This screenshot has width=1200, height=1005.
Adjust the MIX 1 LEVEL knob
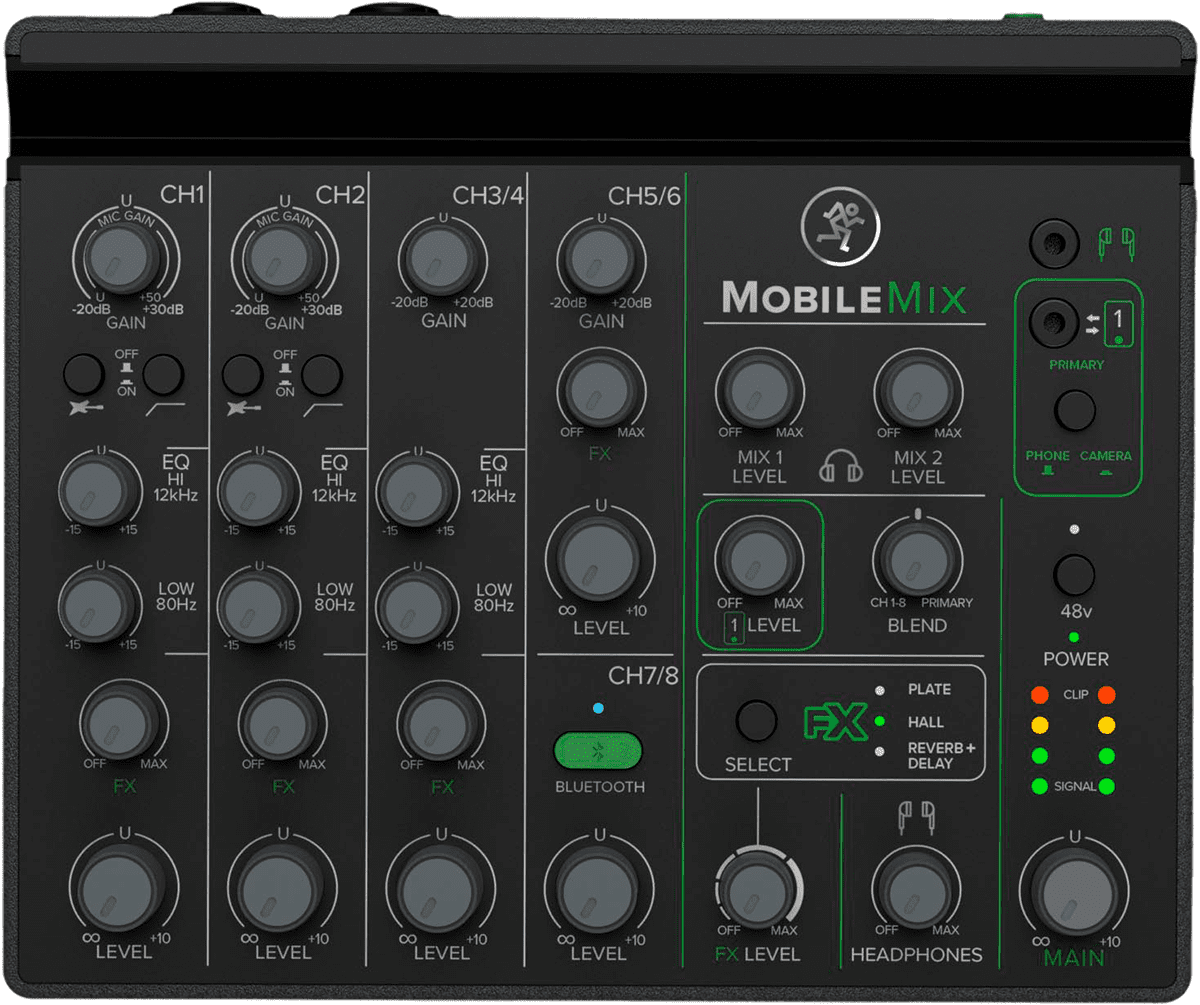coord(760,391)
